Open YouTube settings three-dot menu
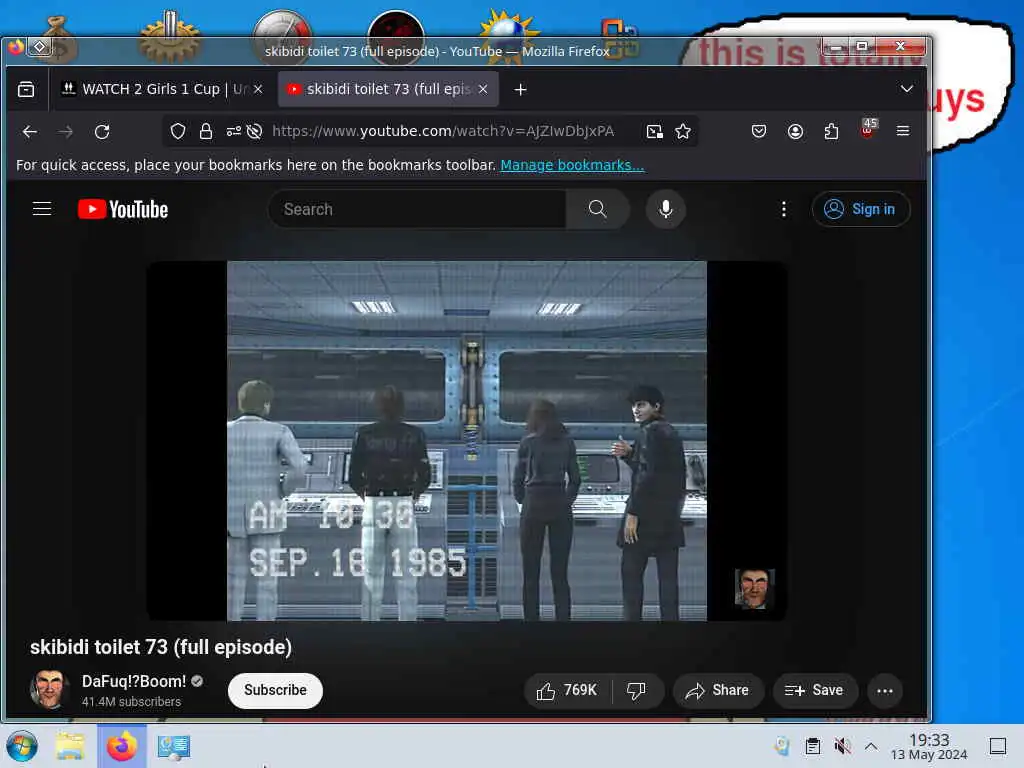The image size is (1024, 768). pyautogui.click(x=784, y=209)
